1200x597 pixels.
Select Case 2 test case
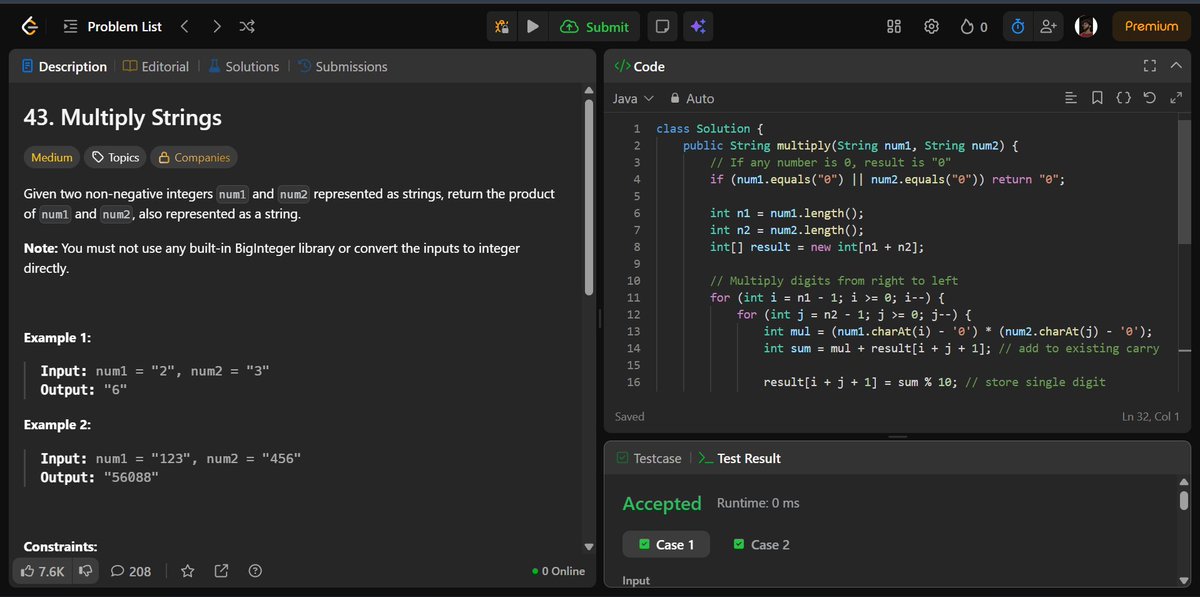761,544
